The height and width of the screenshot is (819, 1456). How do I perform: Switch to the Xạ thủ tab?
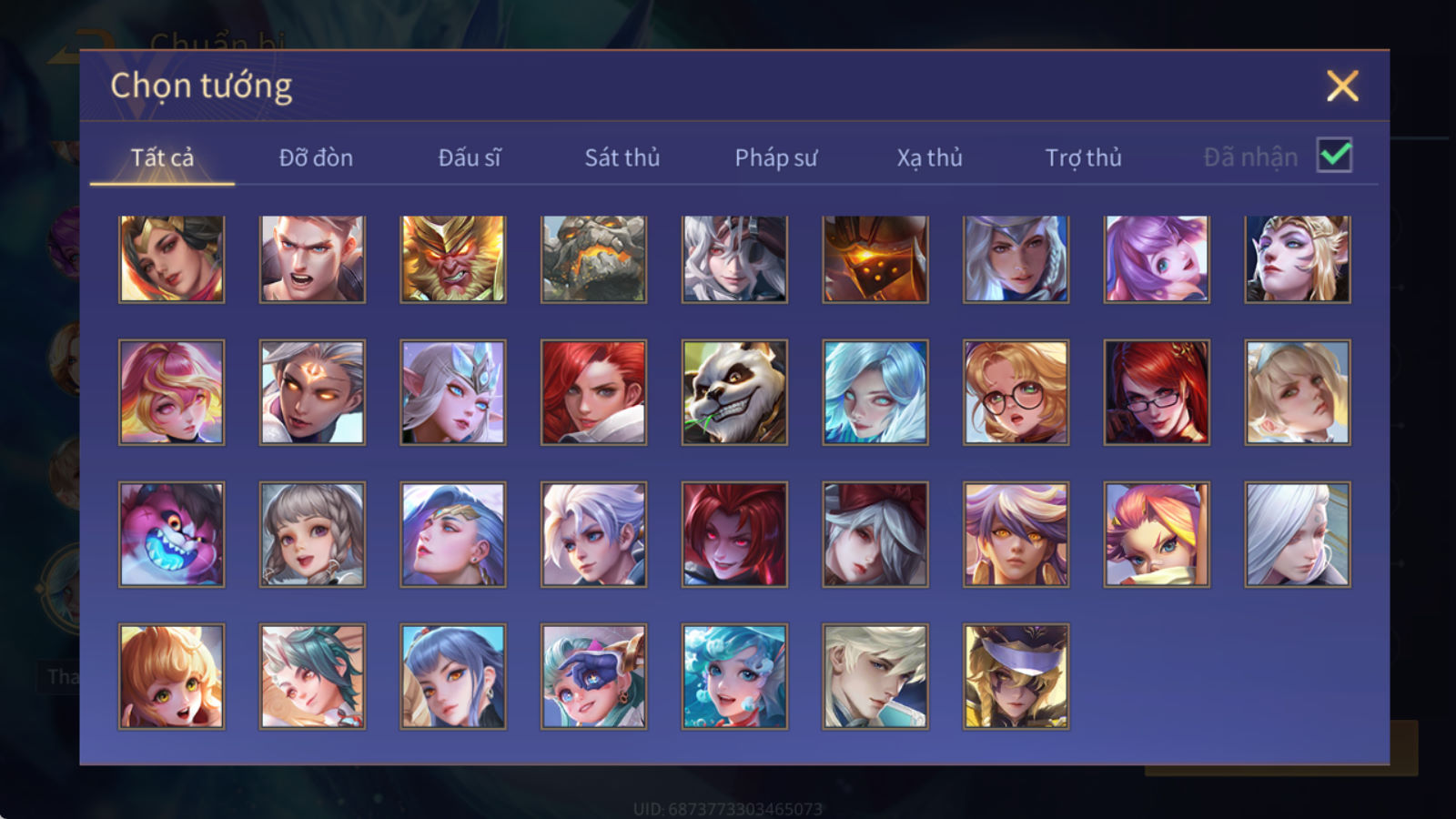929,157
